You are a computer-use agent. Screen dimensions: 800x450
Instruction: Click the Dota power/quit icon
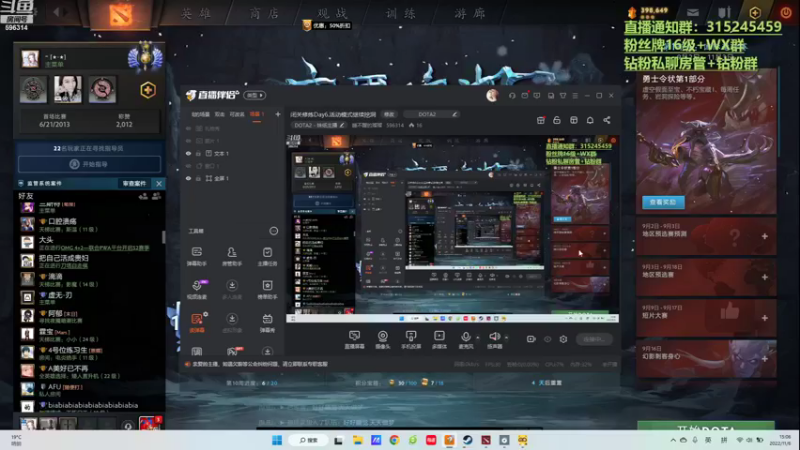click(x=786, y=12)
